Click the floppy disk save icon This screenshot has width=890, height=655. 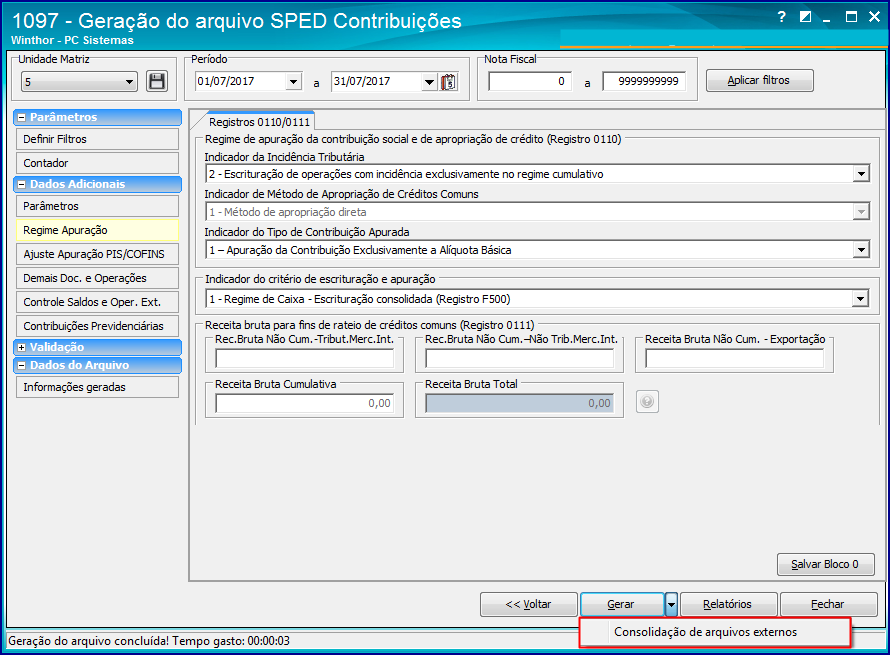point(157,81)
